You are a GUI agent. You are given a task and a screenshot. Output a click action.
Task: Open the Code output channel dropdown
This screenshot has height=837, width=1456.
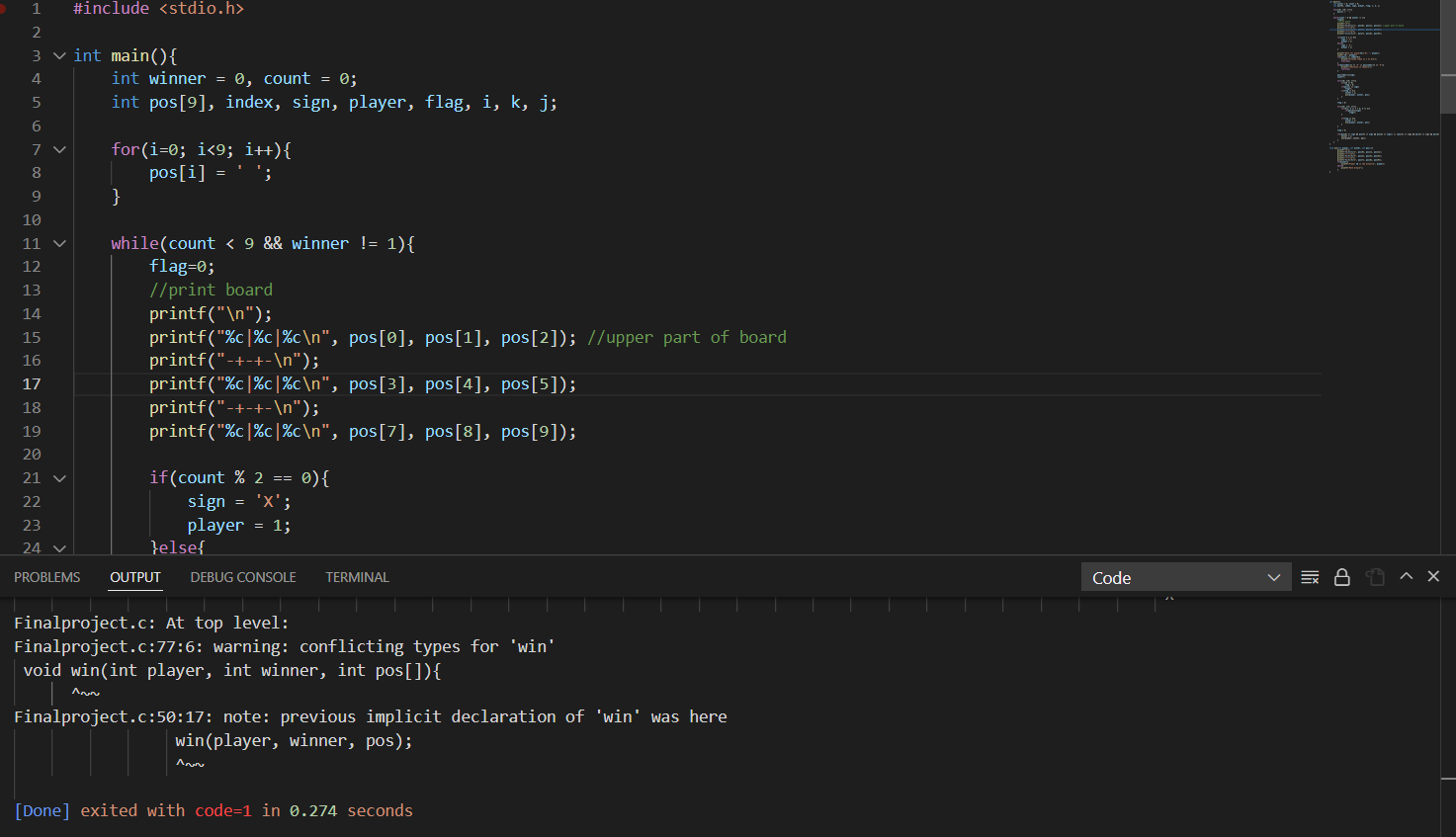point(1186,577)
